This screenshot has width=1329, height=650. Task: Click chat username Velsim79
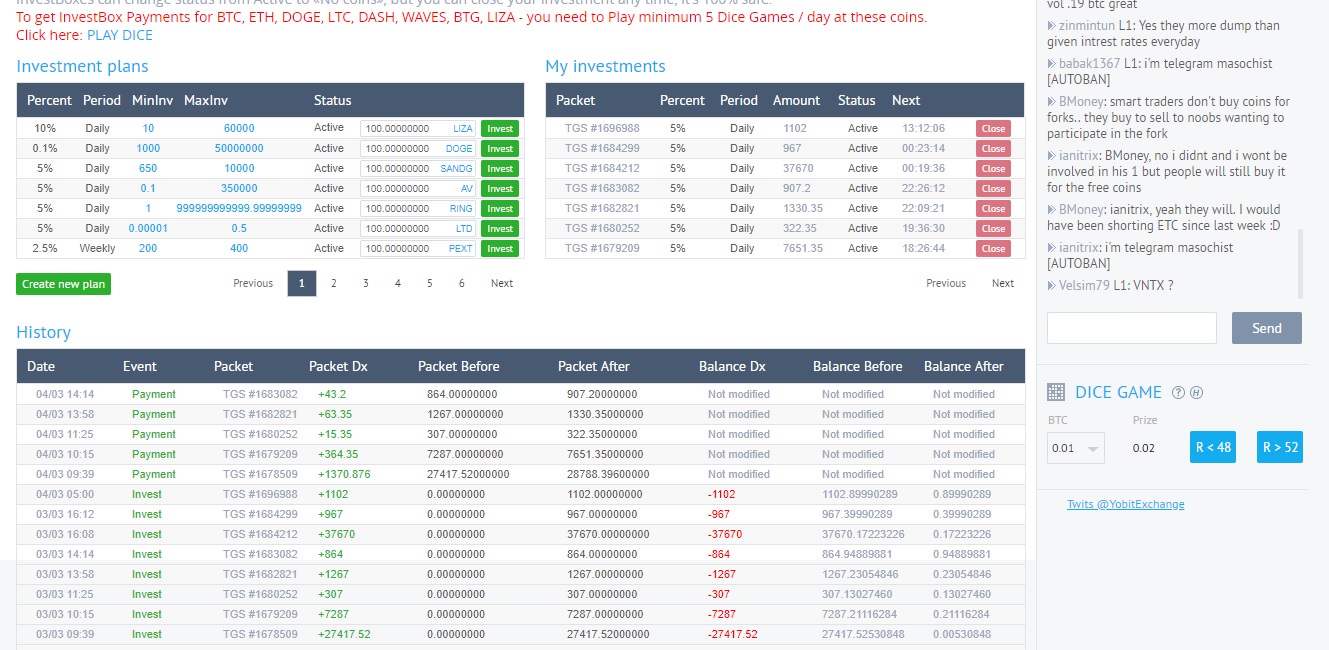click(1085, 285)
